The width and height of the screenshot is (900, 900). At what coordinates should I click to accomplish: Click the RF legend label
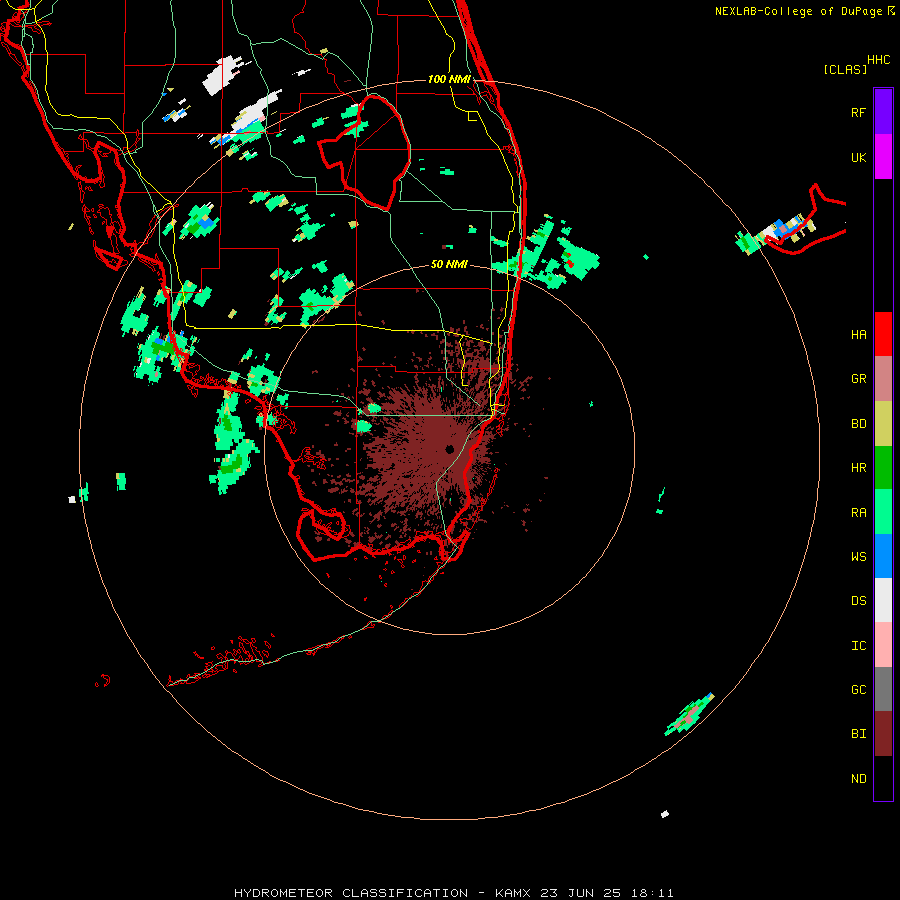858,112
